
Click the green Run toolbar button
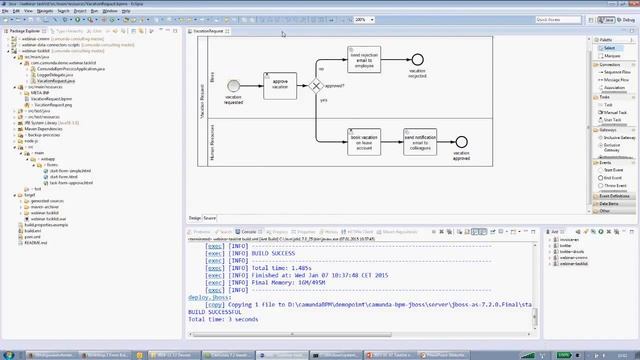point(77,20)
